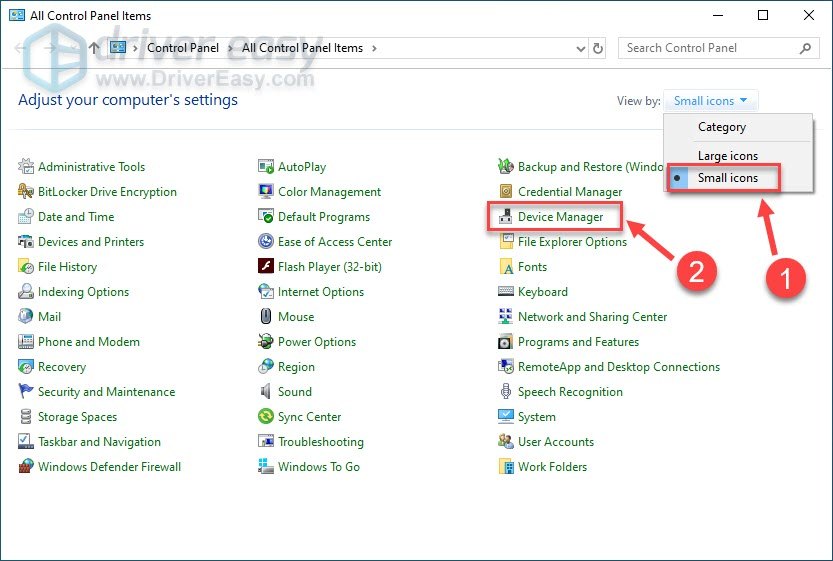Click the Network and Sharing Center icon

tap(506, 316)
